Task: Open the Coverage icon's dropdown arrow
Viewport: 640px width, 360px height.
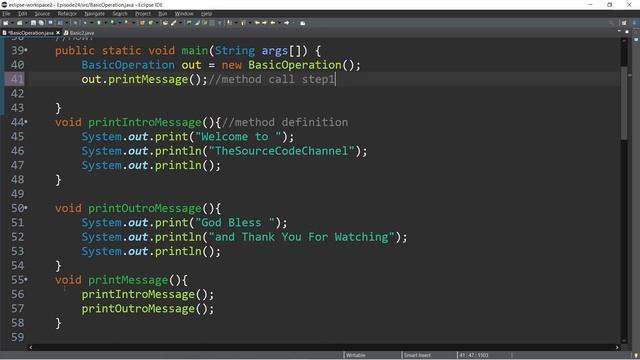Action: click(x=120, y=23)
